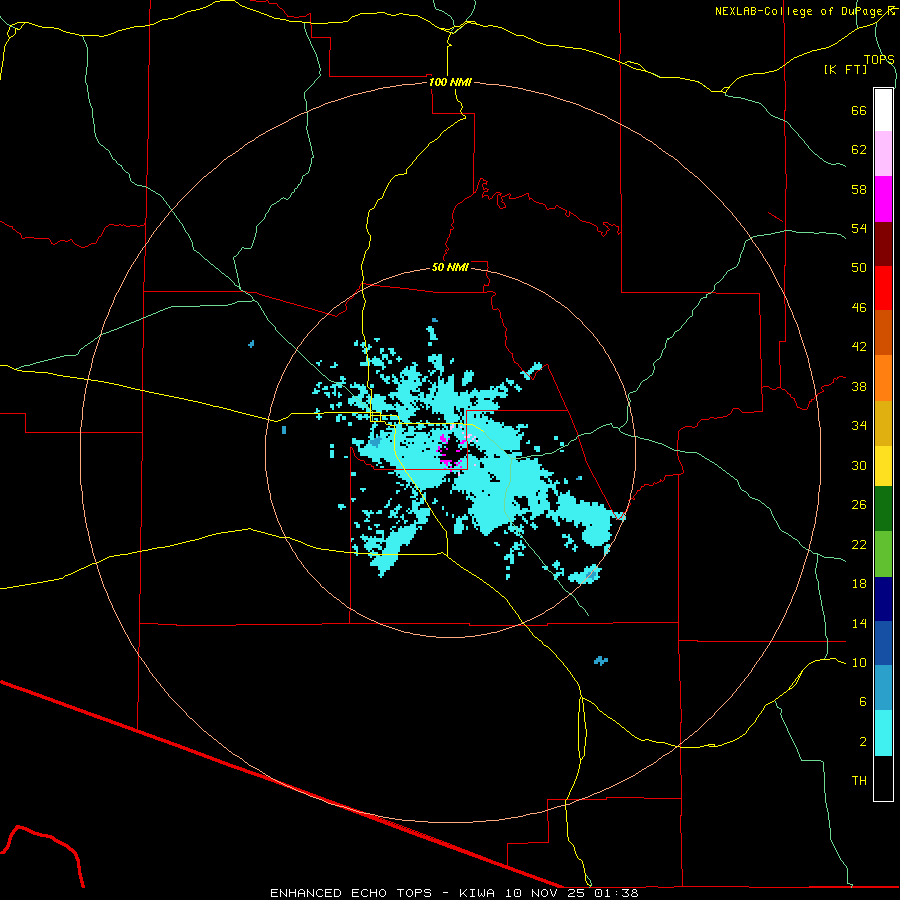Image resolution: width=900 pixels, height=900 pixels.
Task: Pick the navy blue legend swatch
Action: [x=883, y=599]
